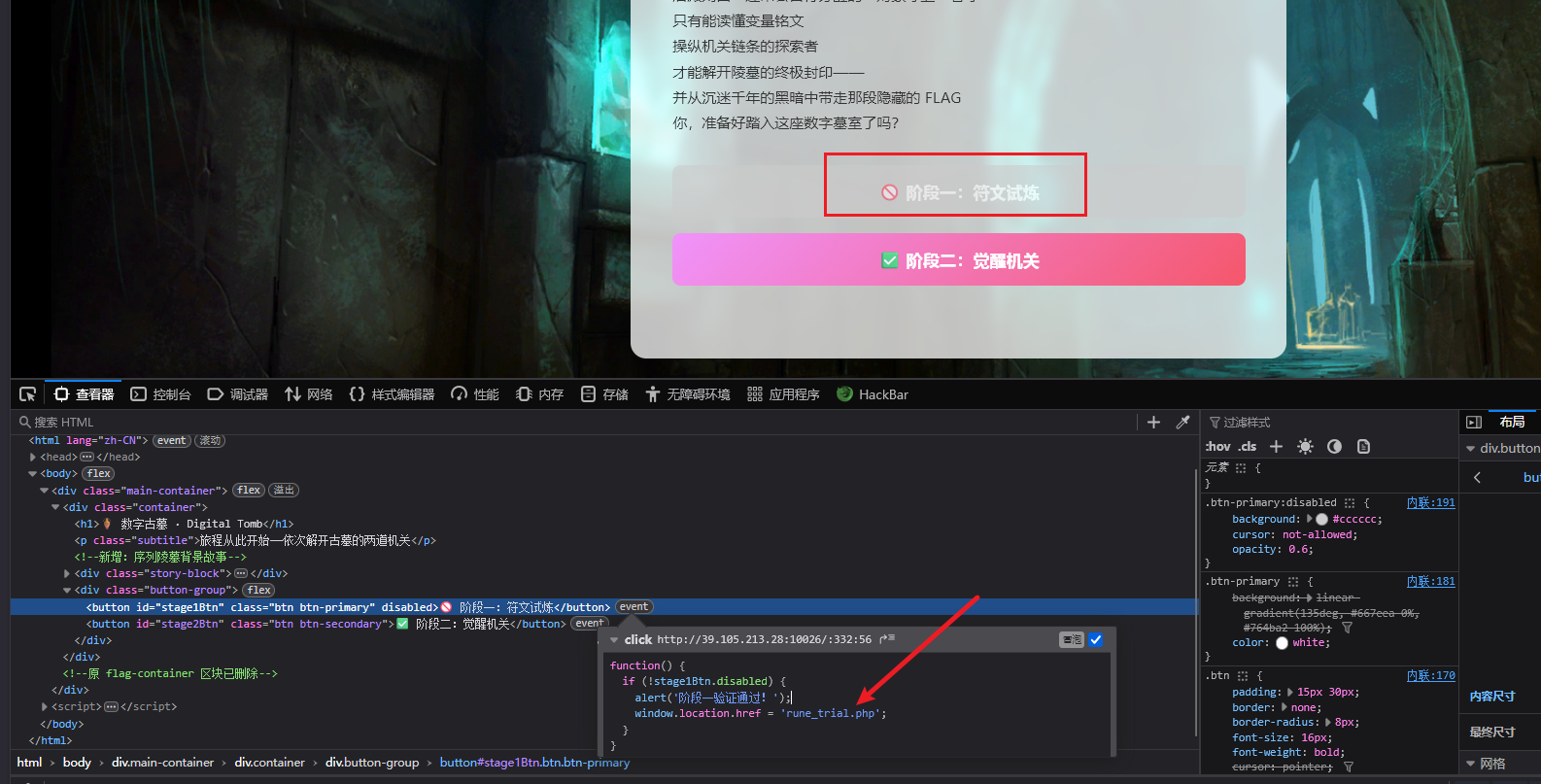Collapse the body element node
1541x784 pixels.
(33, 474)
